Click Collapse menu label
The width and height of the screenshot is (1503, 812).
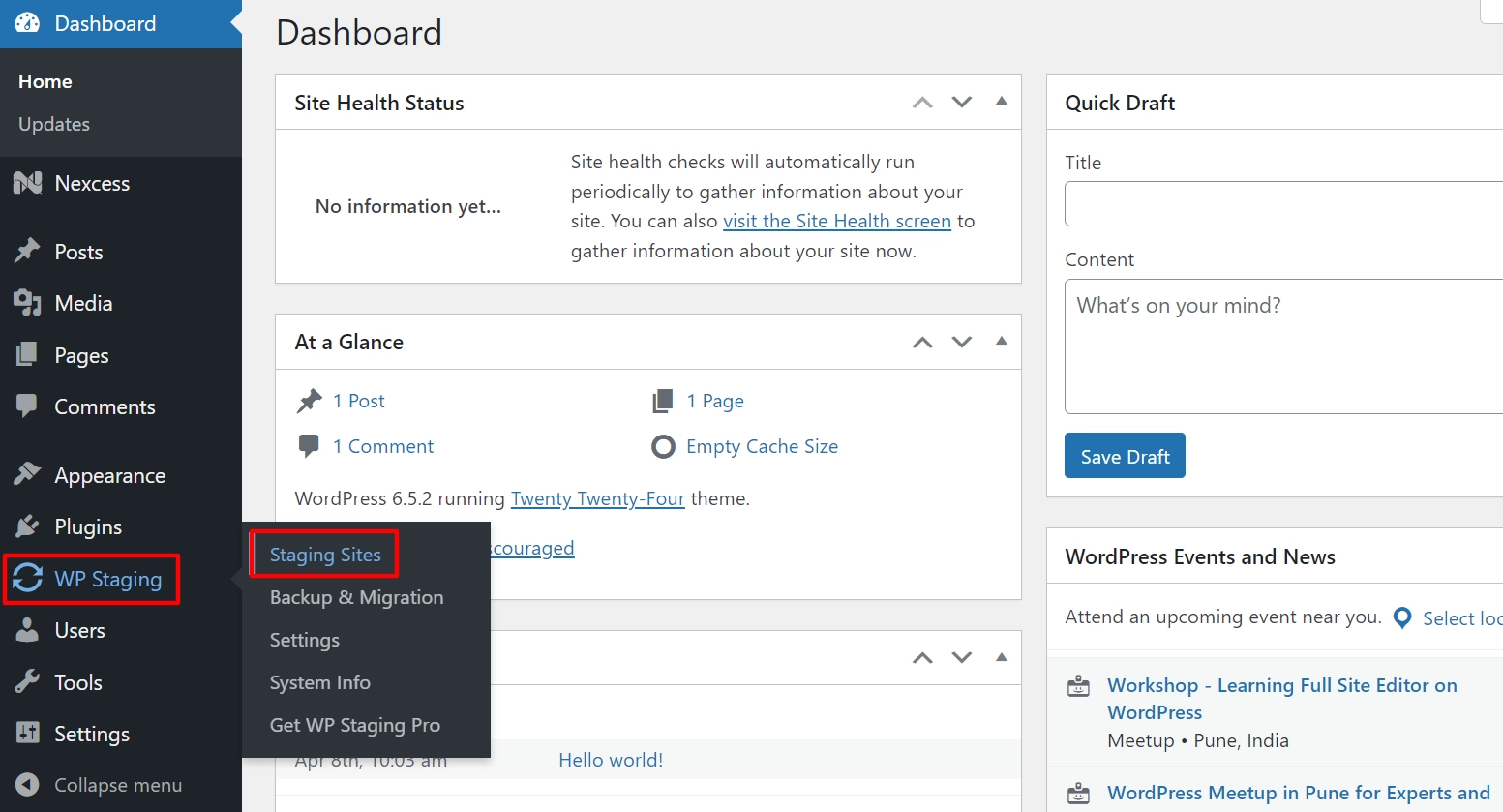117,785
